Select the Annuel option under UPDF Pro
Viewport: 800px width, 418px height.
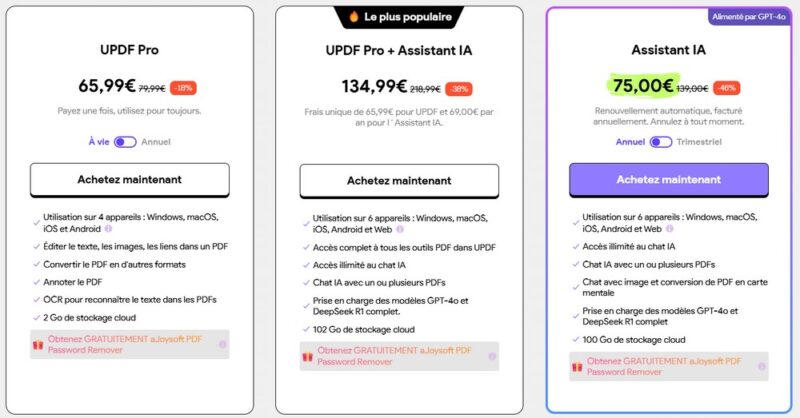tap(156, 142)
